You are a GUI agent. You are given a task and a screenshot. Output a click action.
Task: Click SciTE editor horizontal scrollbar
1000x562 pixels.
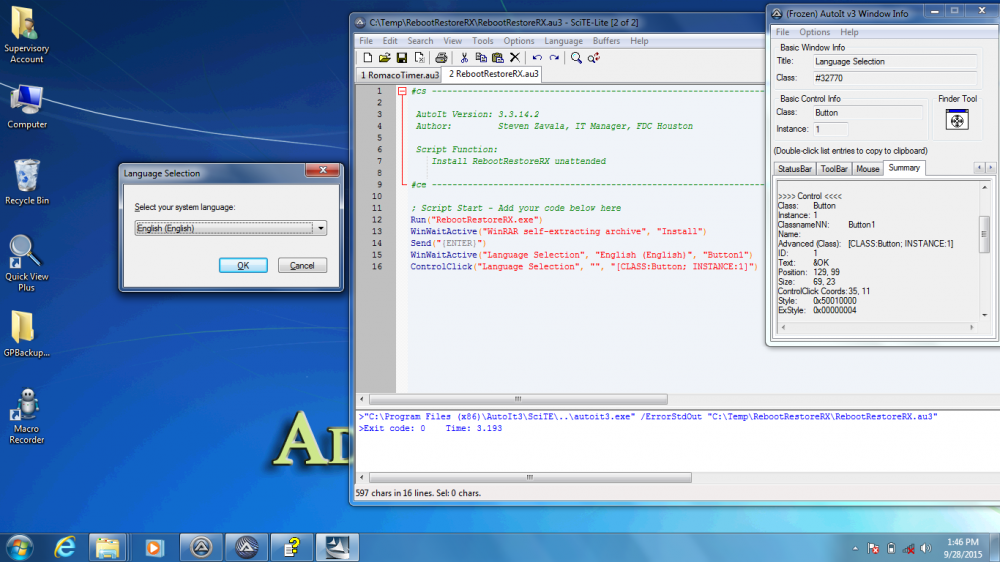point(518,399)
